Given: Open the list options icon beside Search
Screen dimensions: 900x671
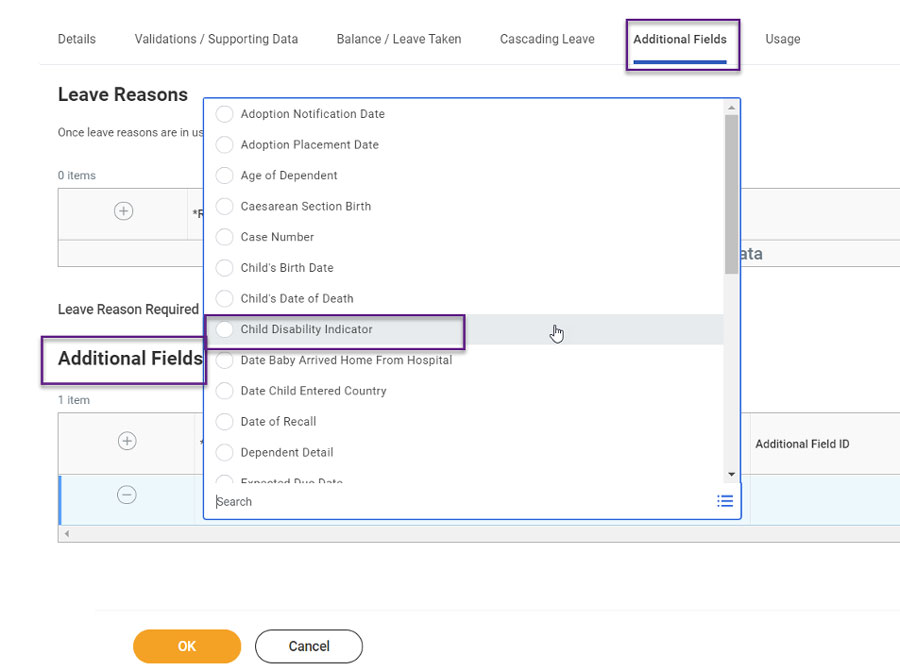Looking at the screenshot, I should point(725,501).
